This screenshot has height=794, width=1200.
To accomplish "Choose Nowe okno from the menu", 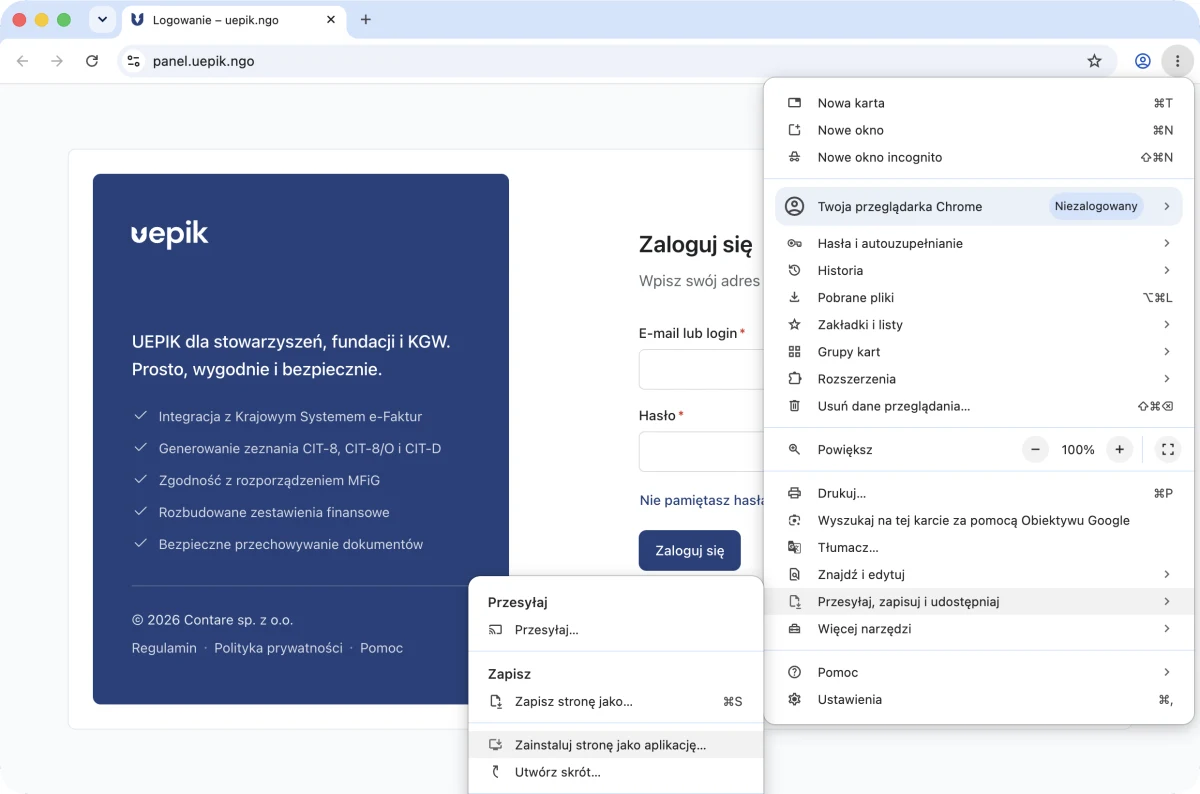I will tap(980, 130).
